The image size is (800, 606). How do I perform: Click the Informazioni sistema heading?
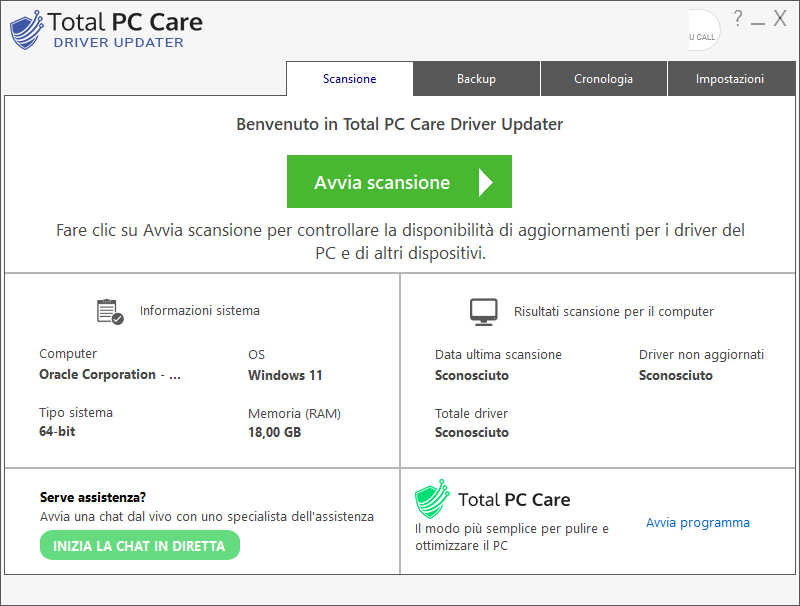click(200, 311)
